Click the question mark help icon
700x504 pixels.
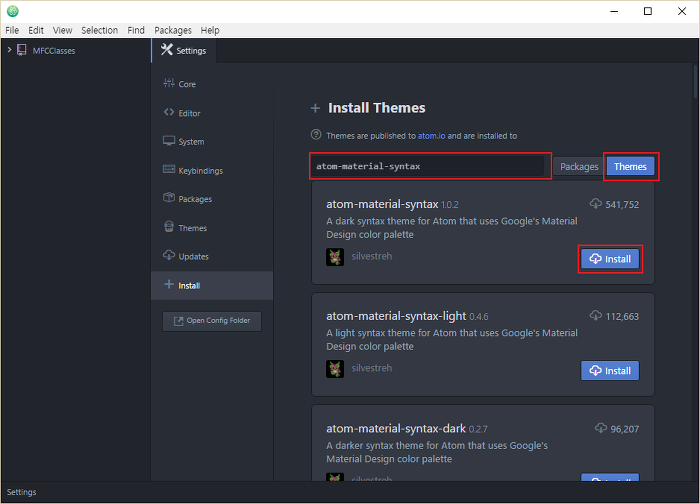coord(316,134)
